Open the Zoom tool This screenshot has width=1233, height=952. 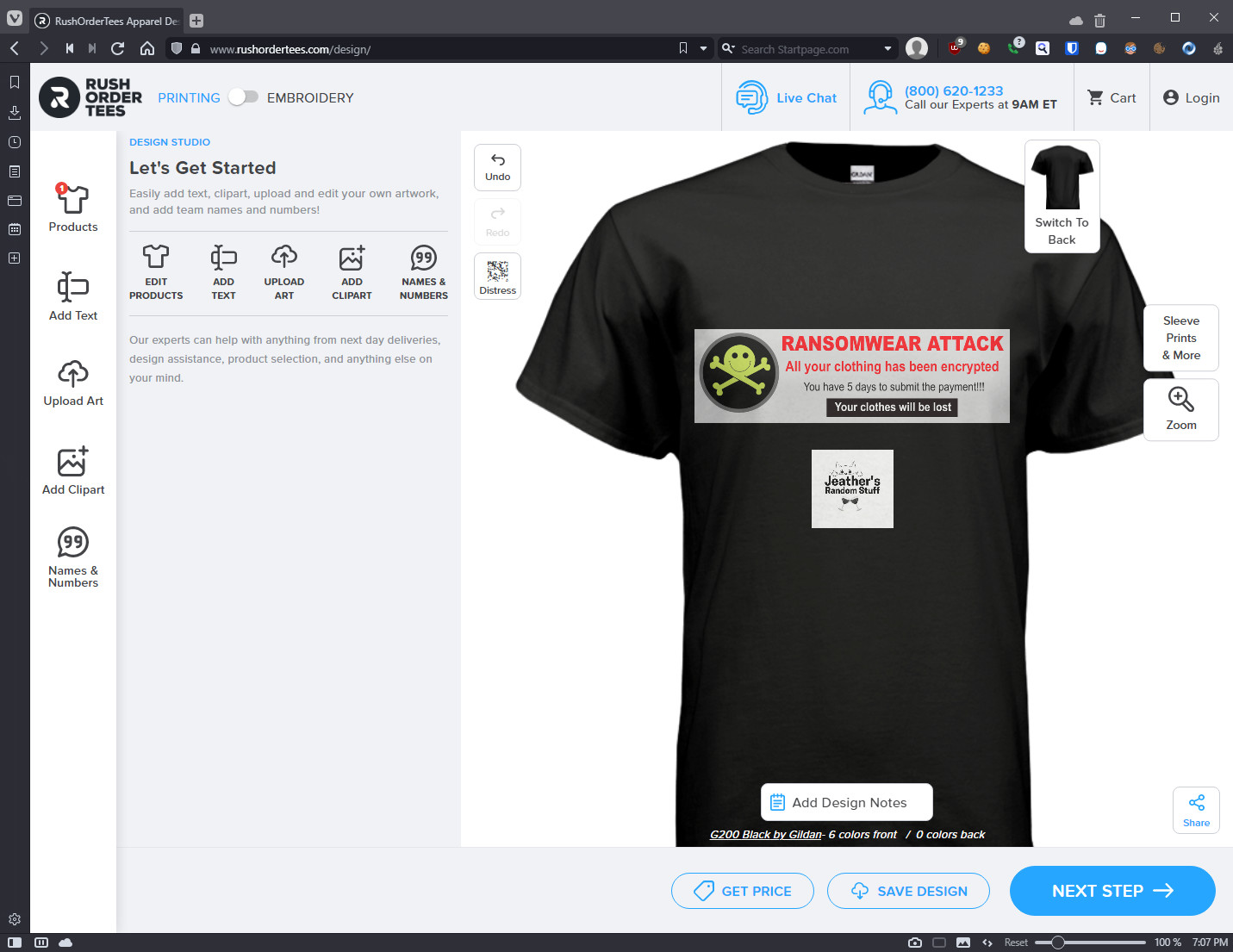[1180, 409]
